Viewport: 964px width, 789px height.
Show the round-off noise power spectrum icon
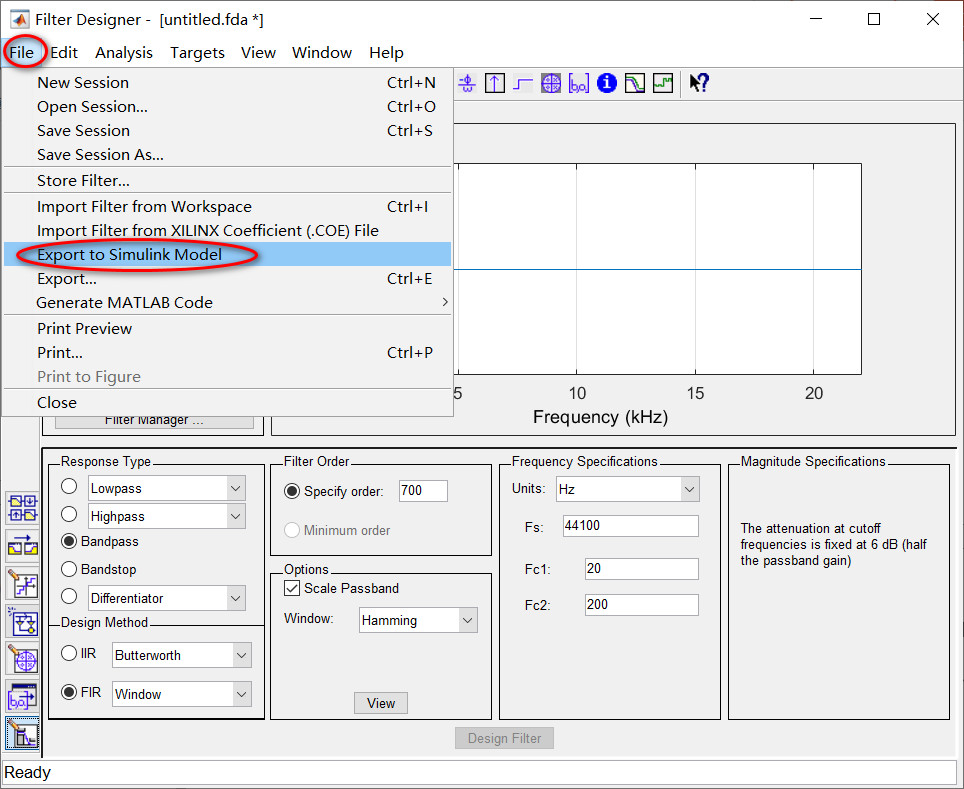tap(663, 83)
